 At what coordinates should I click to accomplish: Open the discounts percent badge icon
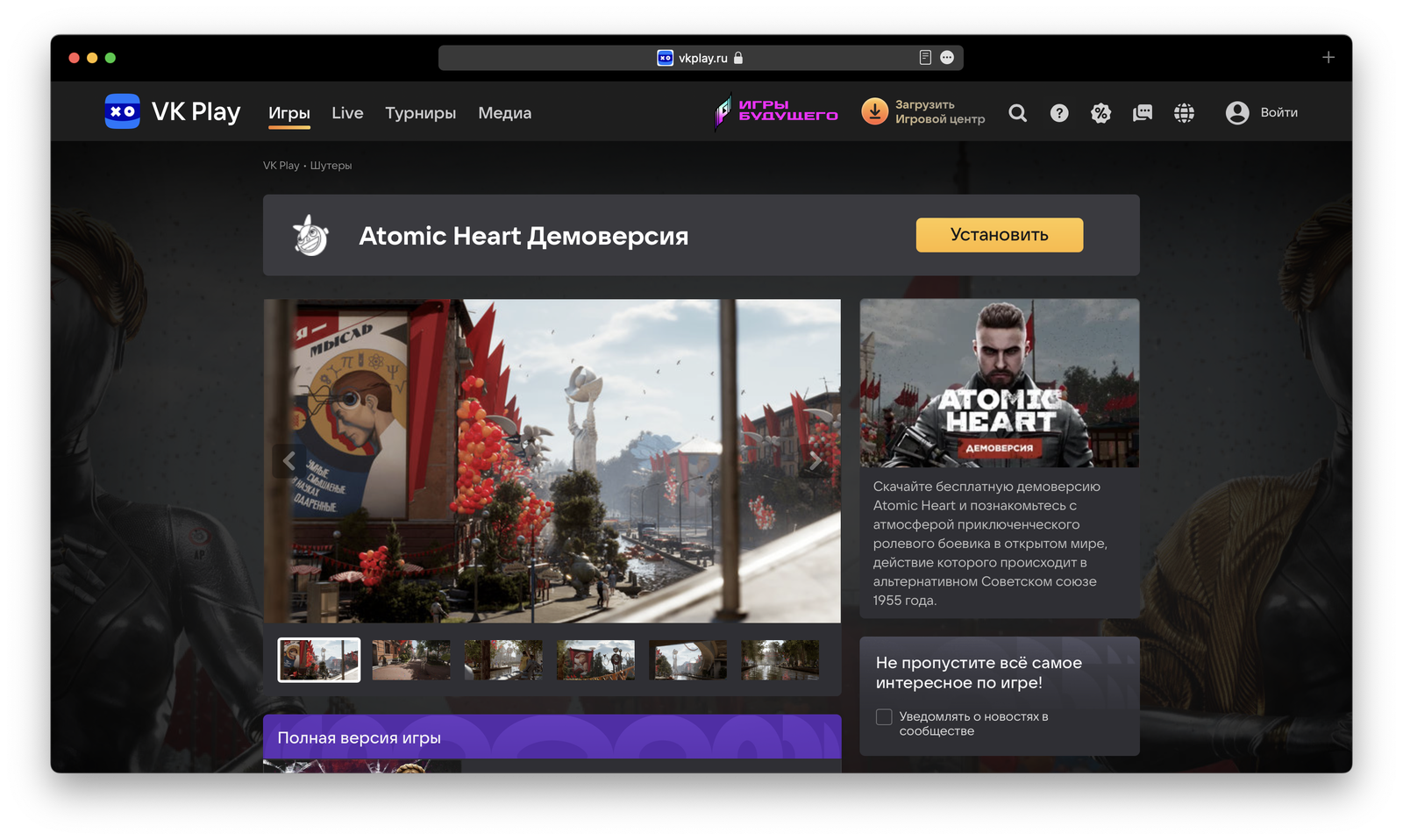tap(1100, 112)
